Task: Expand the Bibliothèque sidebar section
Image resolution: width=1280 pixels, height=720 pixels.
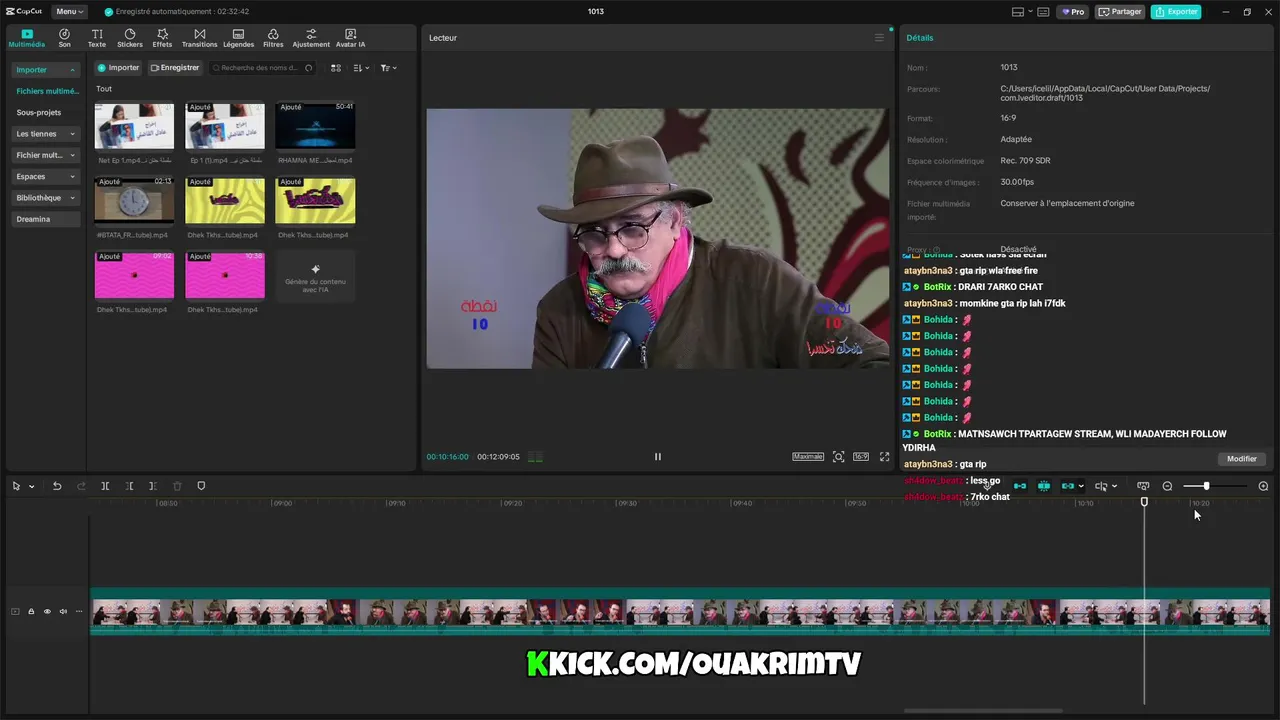Action: pyautogui.click(x=46, y=198)
